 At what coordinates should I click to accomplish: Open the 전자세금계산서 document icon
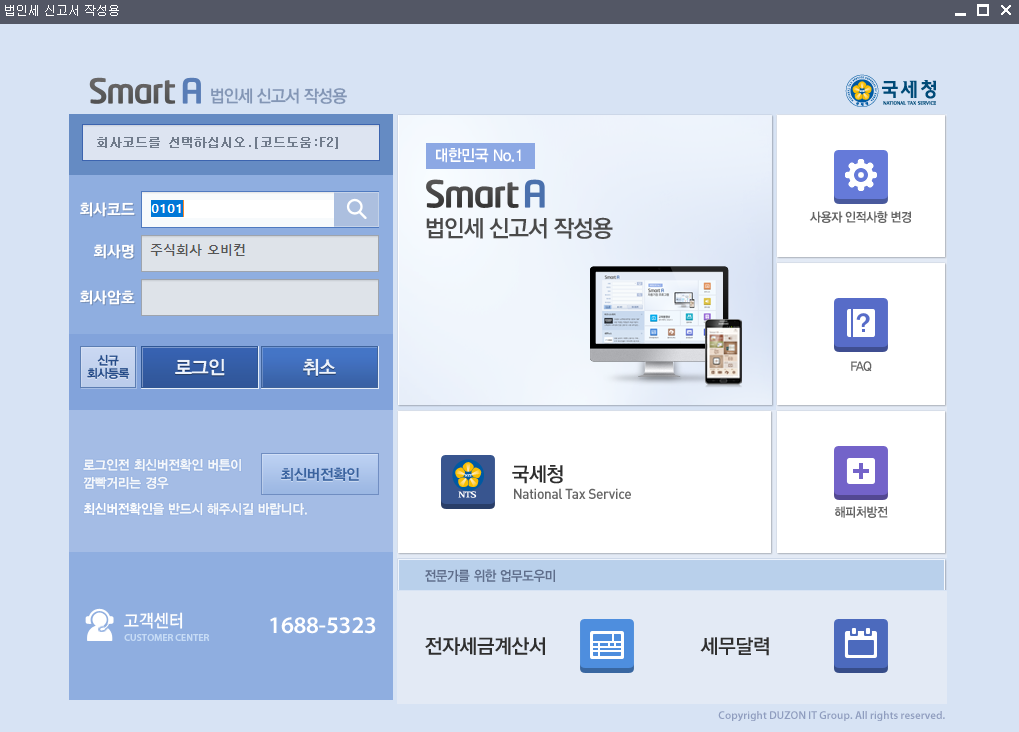606,646
